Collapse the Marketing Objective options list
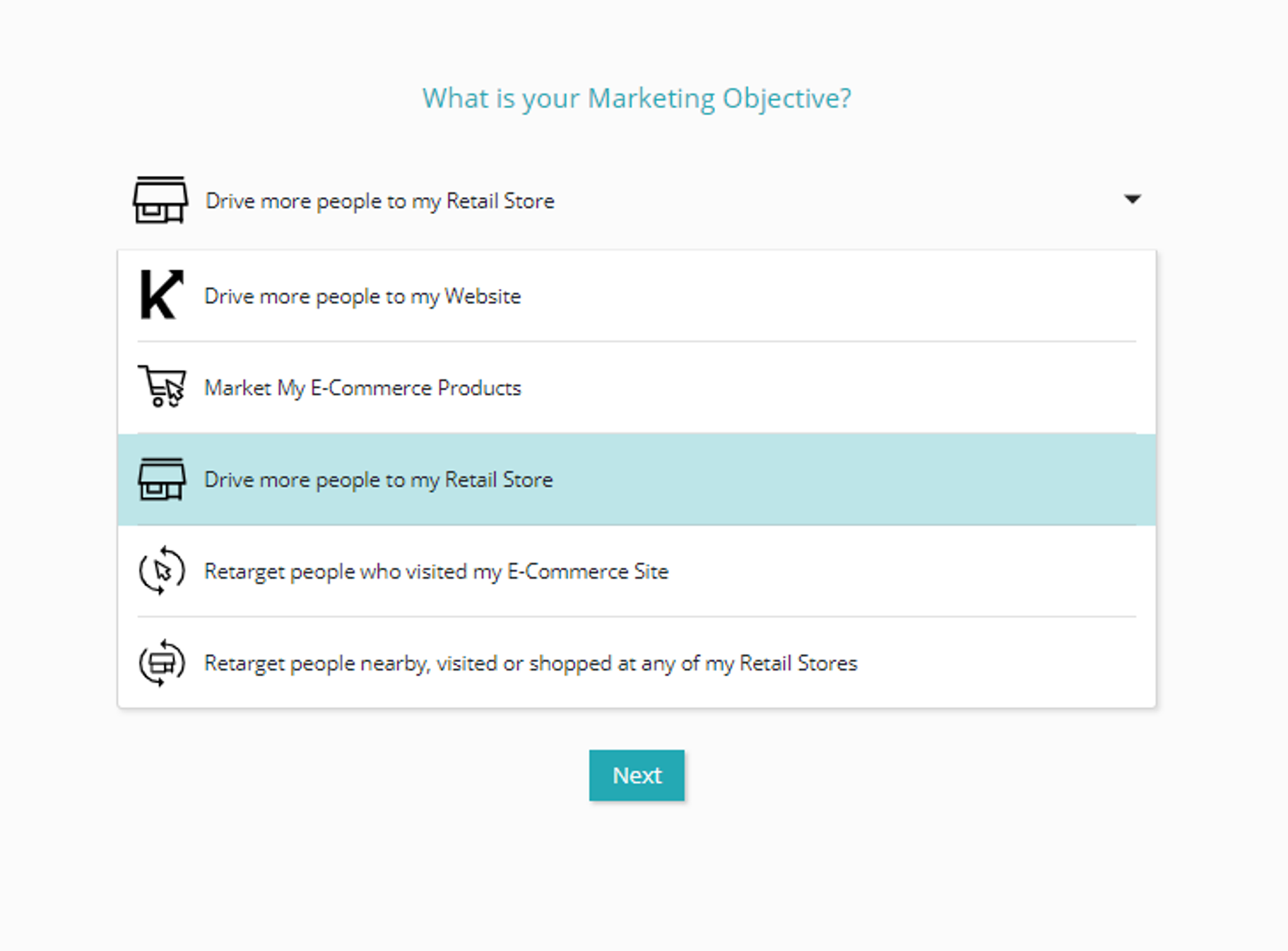 pos(1132,199)
